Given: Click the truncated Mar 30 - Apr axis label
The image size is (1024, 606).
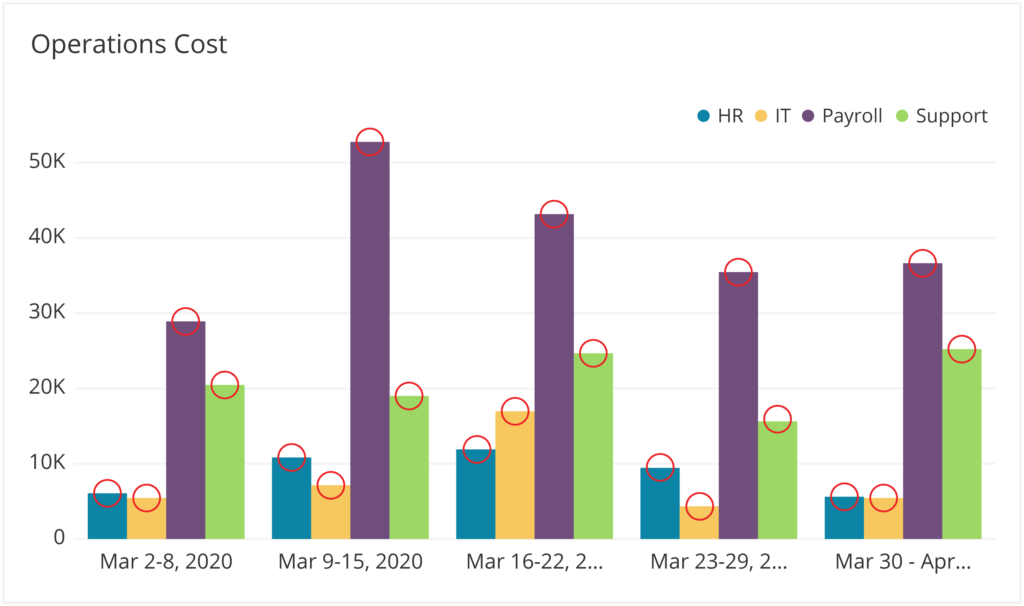Looking at the screenshot, I should click(x=903, y=561).
